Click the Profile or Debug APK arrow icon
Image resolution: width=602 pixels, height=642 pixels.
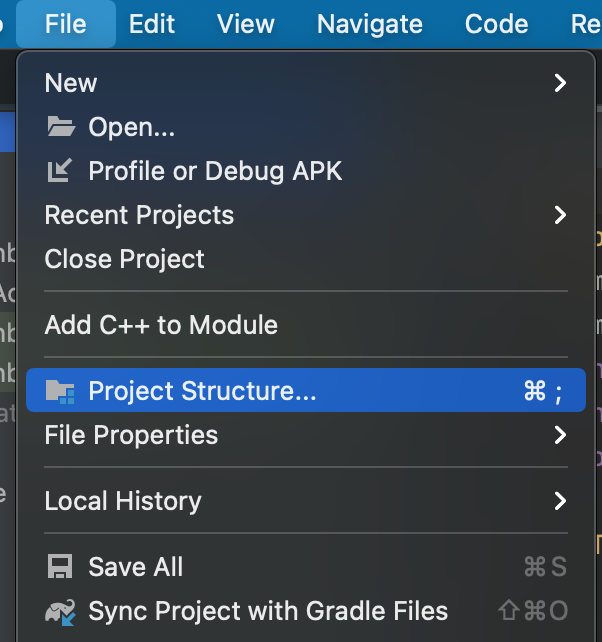[x=61, y=171]
